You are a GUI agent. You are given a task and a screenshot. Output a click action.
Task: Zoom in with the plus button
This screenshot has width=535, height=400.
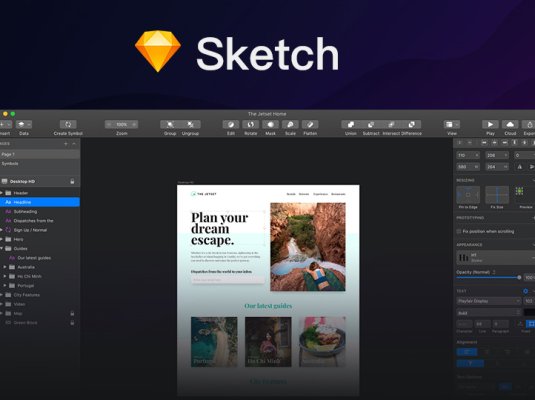click(134, 124)
